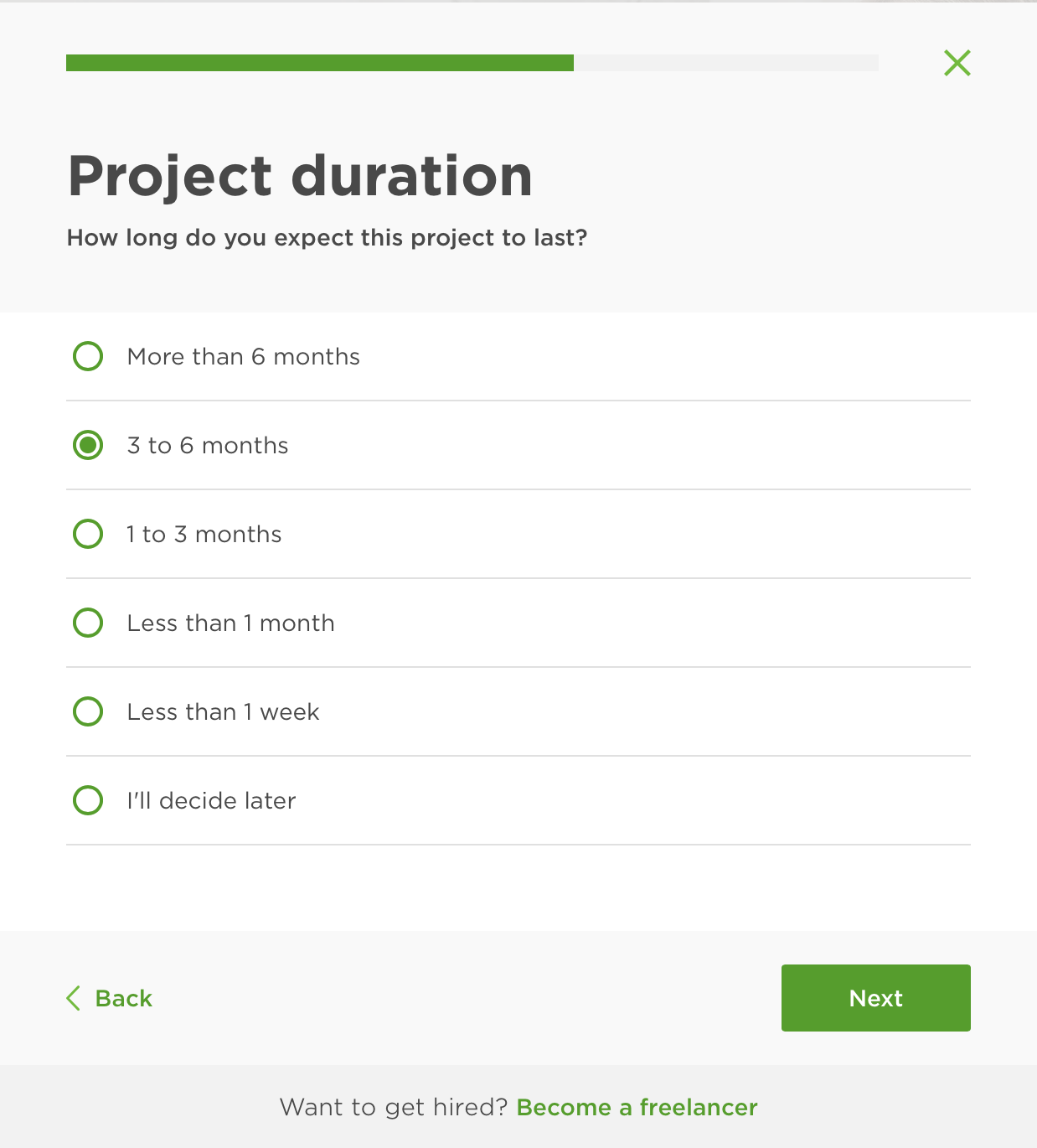1037x1148 pixels.
Task: Click the "Project duration" heading
Action: point(300,176)
